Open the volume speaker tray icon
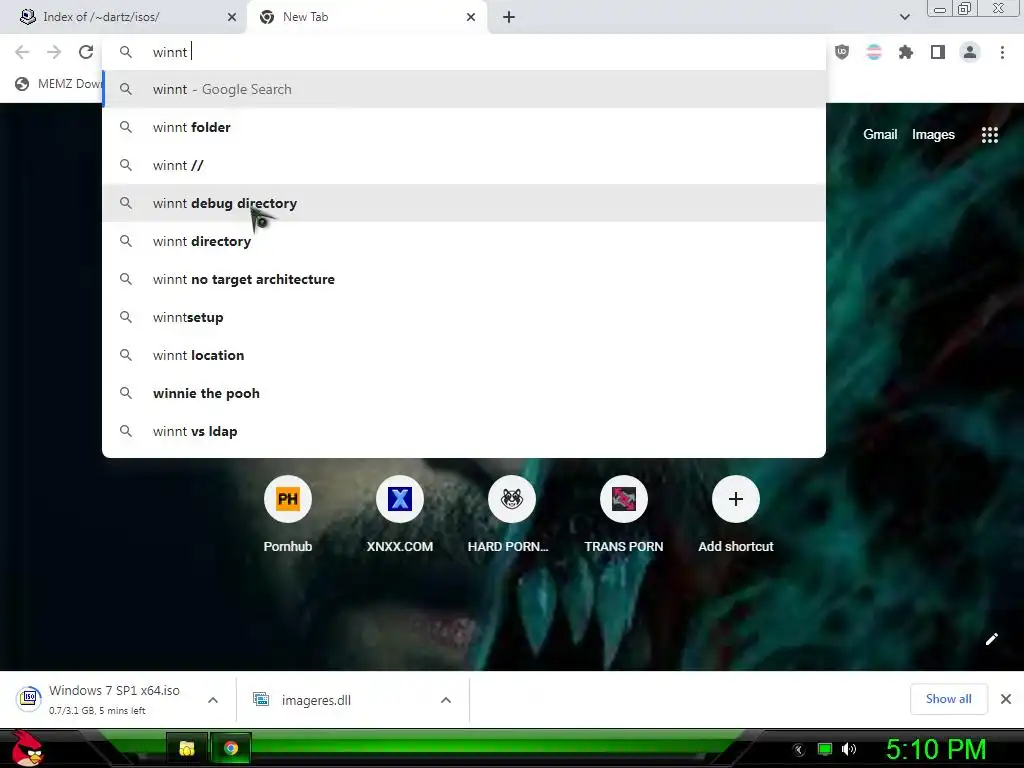Screen dimensions: 1024x768 click(849, 749)
